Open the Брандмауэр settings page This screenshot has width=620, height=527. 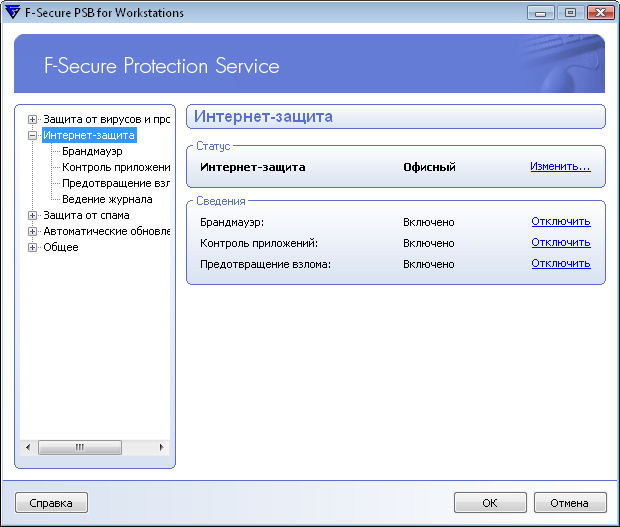(x=92, y=151)
